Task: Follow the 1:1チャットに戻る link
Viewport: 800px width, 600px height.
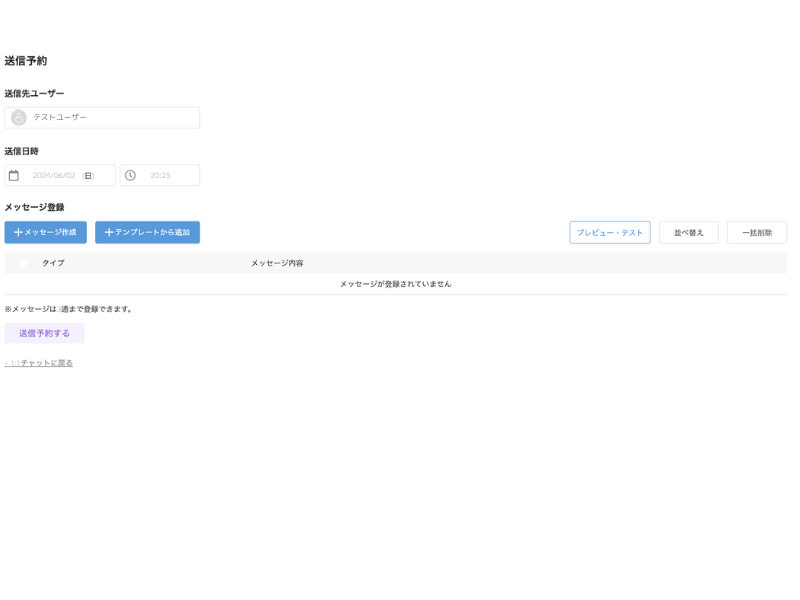Action: tap(39, 363)
